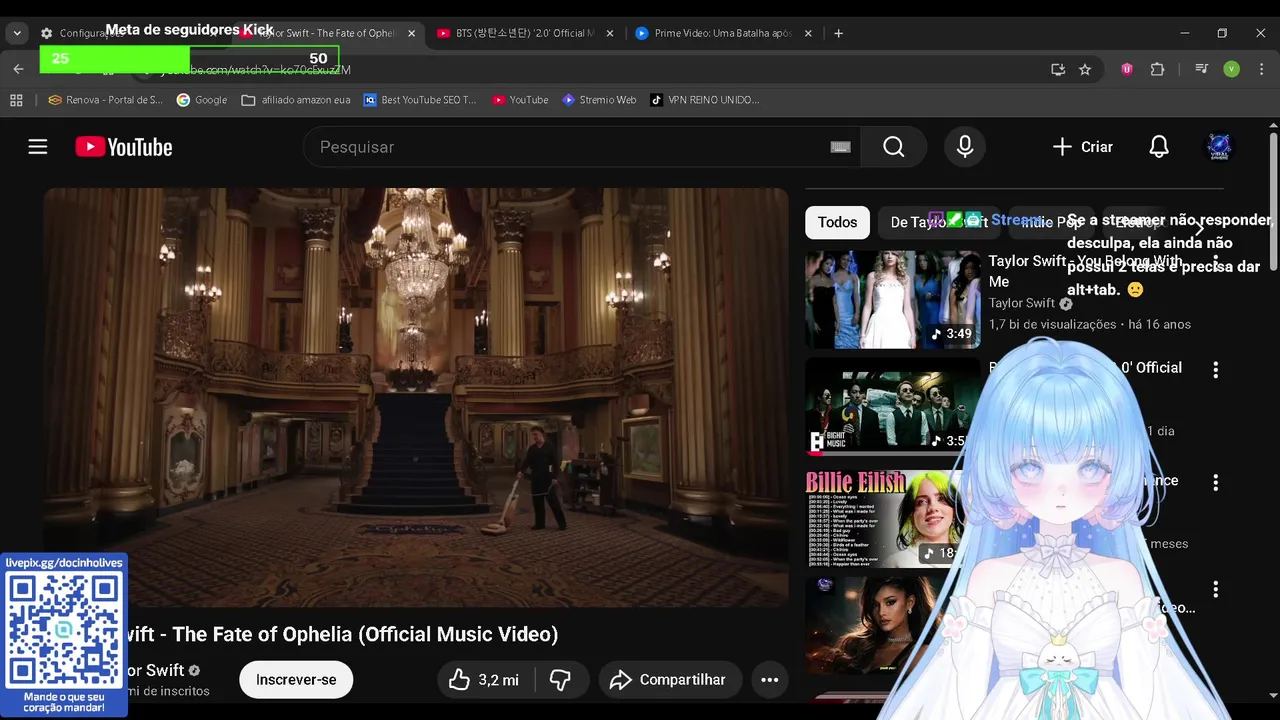The image size is (1280, 720).
Task: Open the Chrome extensions puzzle icon
Action: pos(1158,69)
